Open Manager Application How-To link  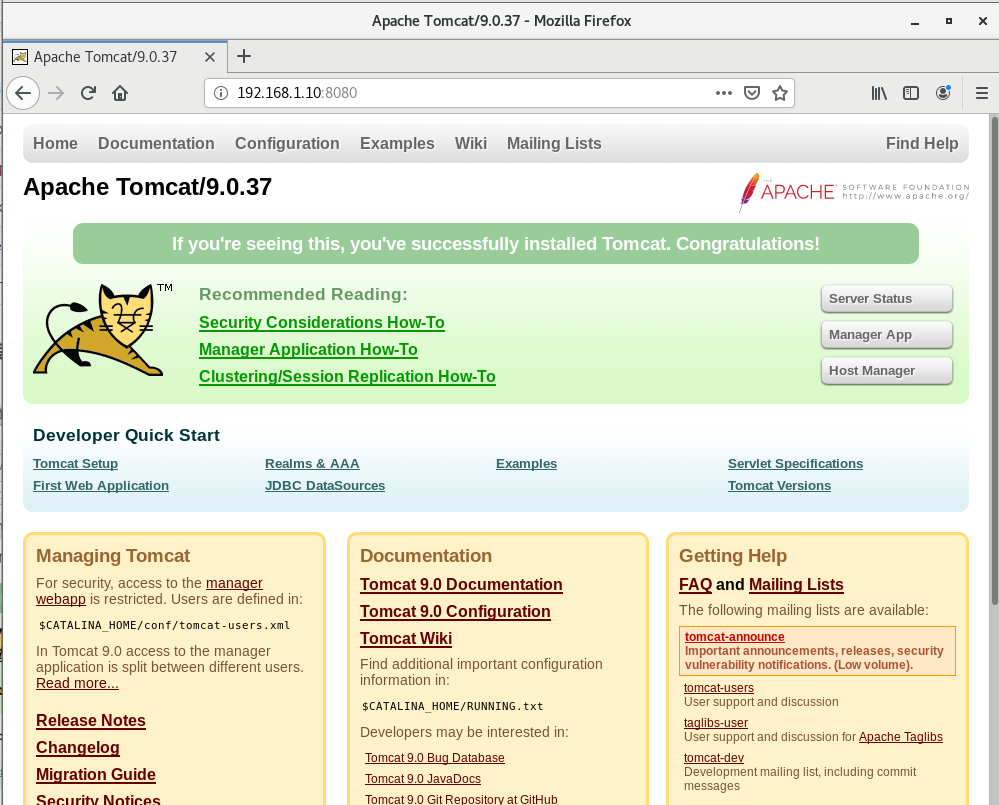(308, 350)
